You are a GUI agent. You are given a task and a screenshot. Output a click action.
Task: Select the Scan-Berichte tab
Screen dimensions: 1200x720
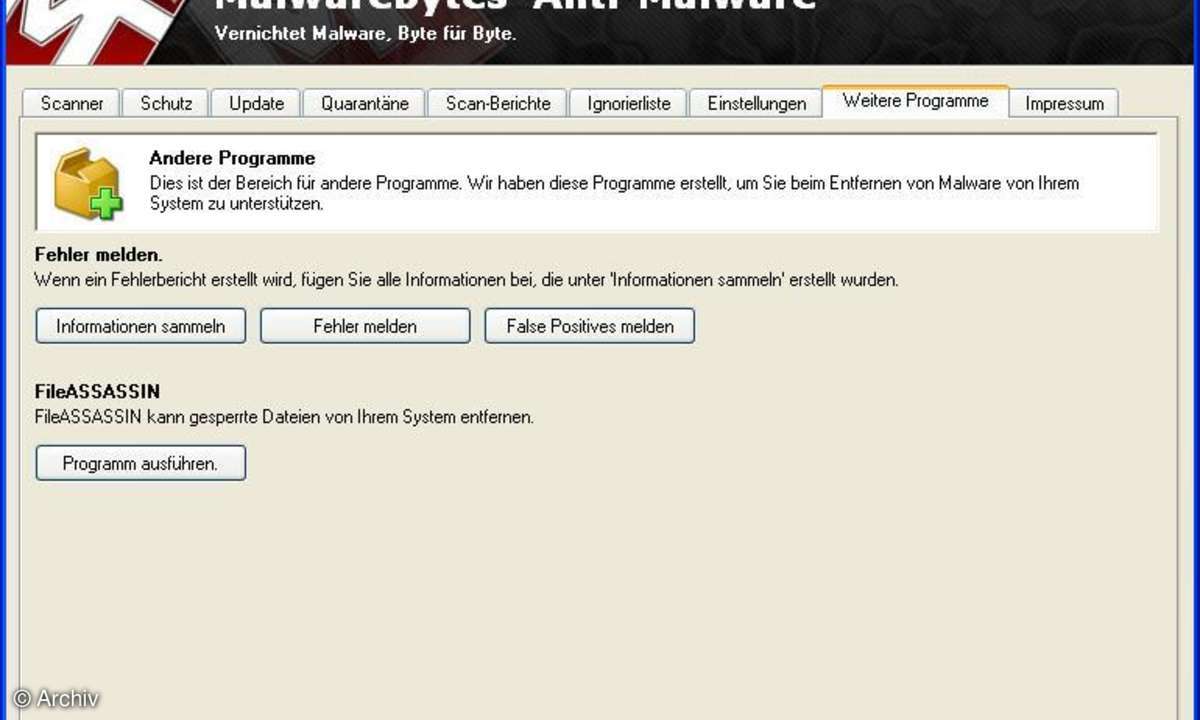pos(498,104)
